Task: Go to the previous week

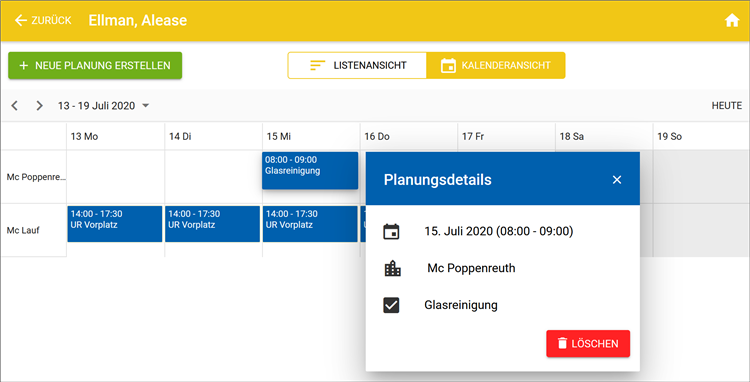Action: pos(14,106)
